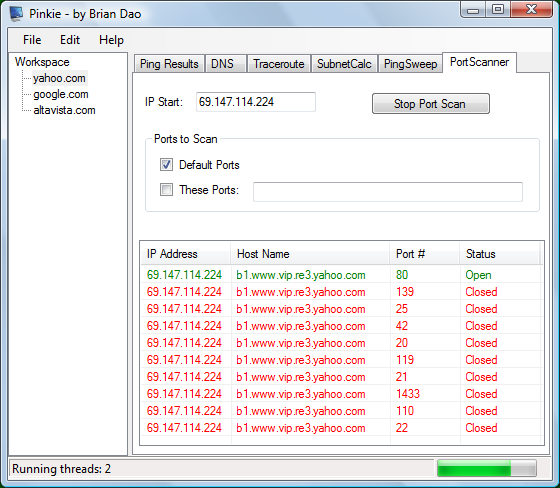Select yahoo.com in the Workspace tree
560x488 pixels.
pos(59,78)
